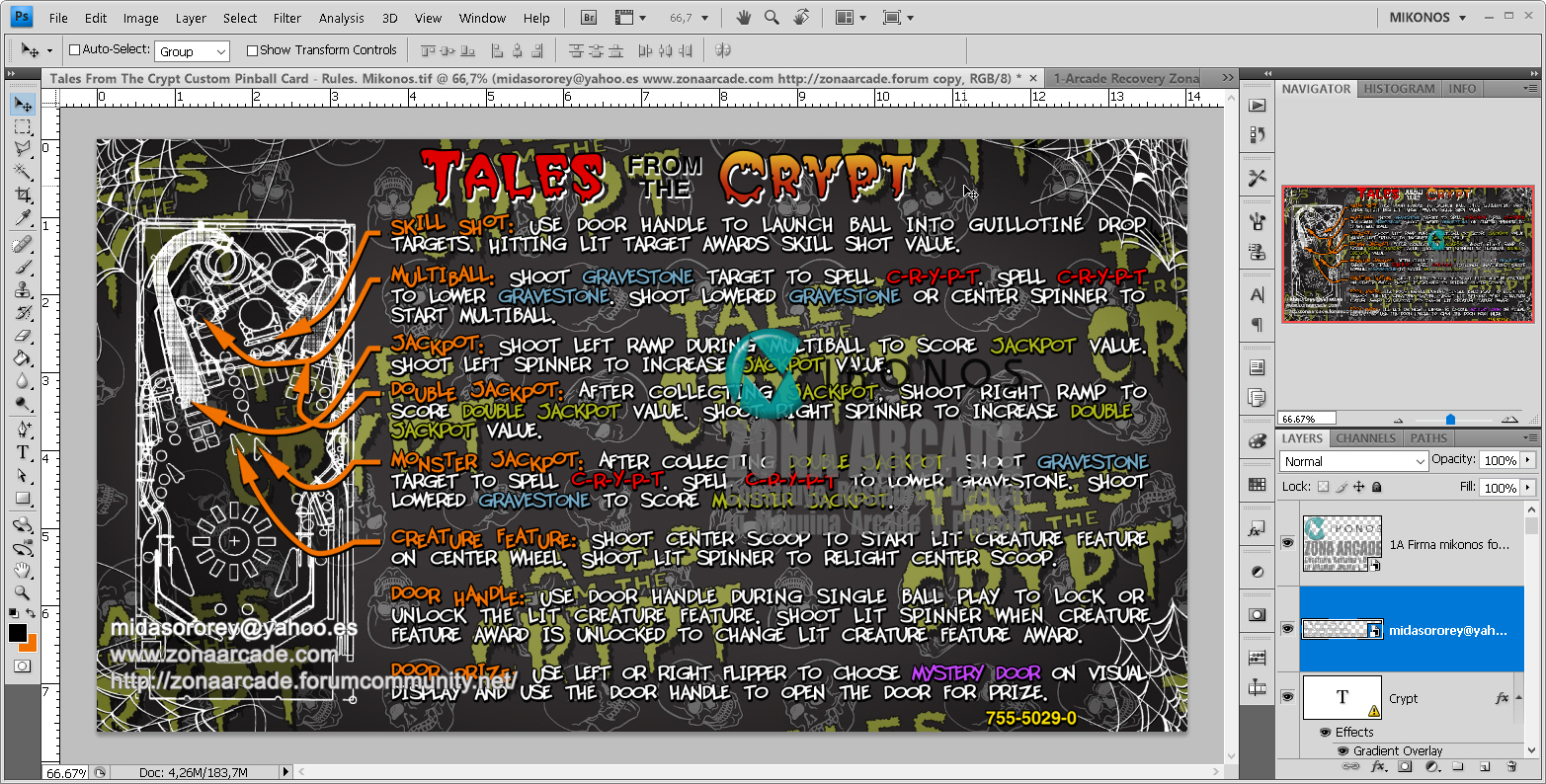The image size is (1546, 784).
Task: Switch to the Histogram tab
Action: pos(1399,88)
